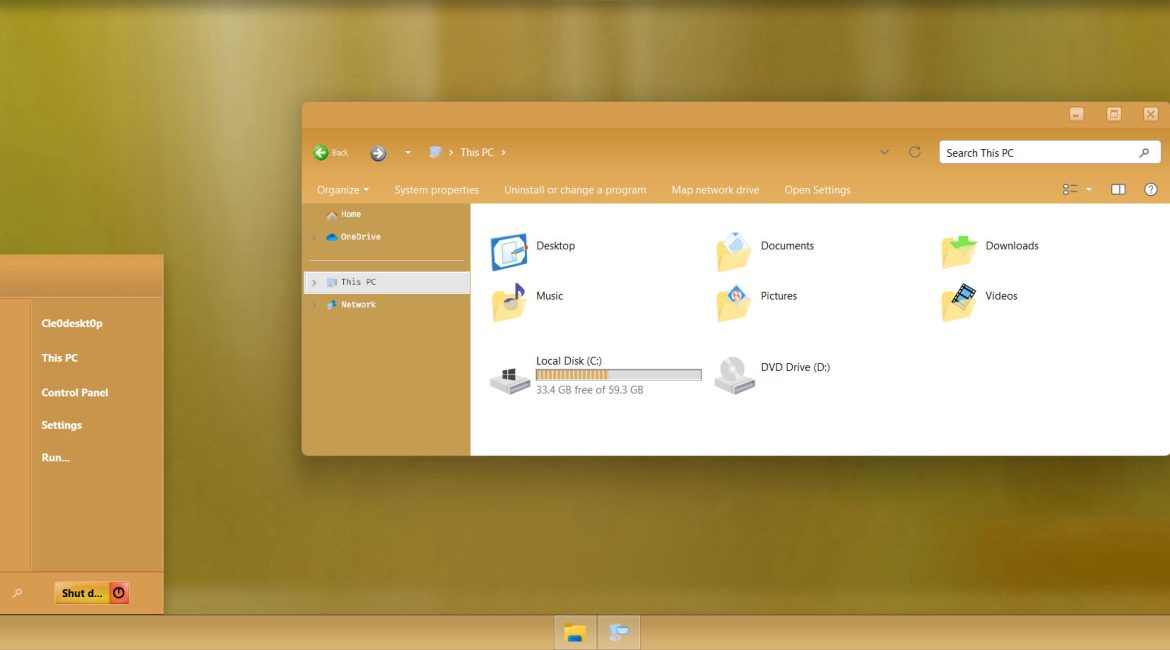Click the Refresh icon in address bar
The width and height of the screenshot is (1170, 650).
[x=914, y=152]
